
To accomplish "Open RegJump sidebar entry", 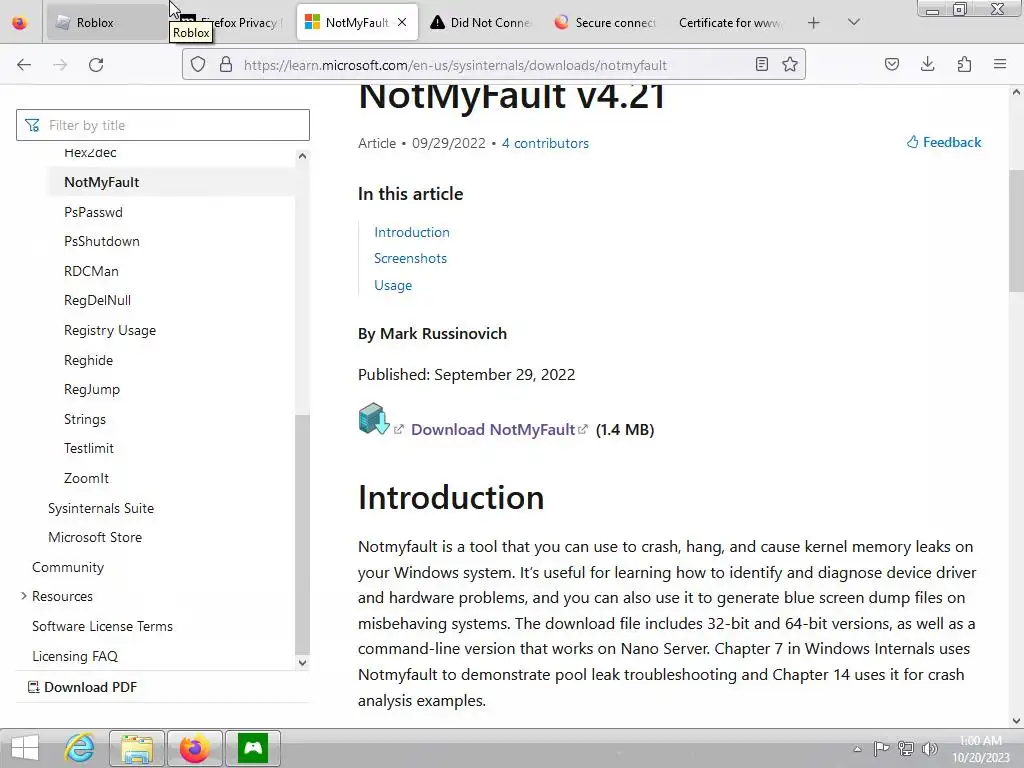I will point(92,389).
